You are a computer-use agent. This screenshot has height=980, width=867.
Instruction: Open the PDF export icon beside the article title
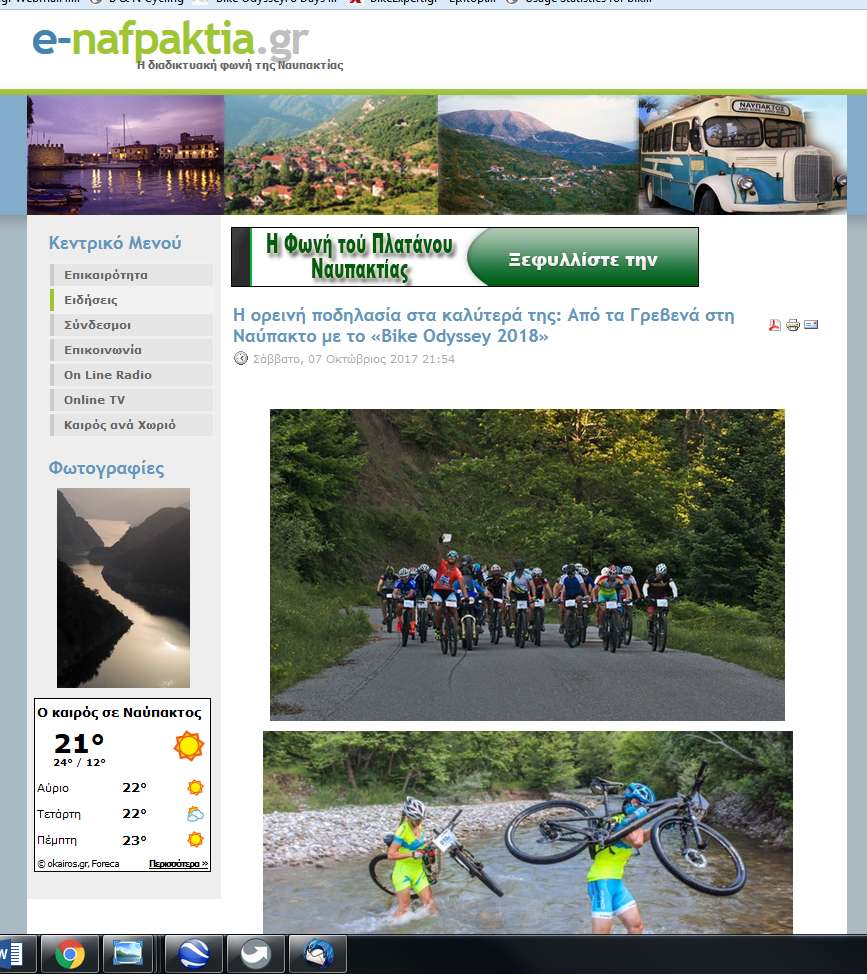coord(774,324)
